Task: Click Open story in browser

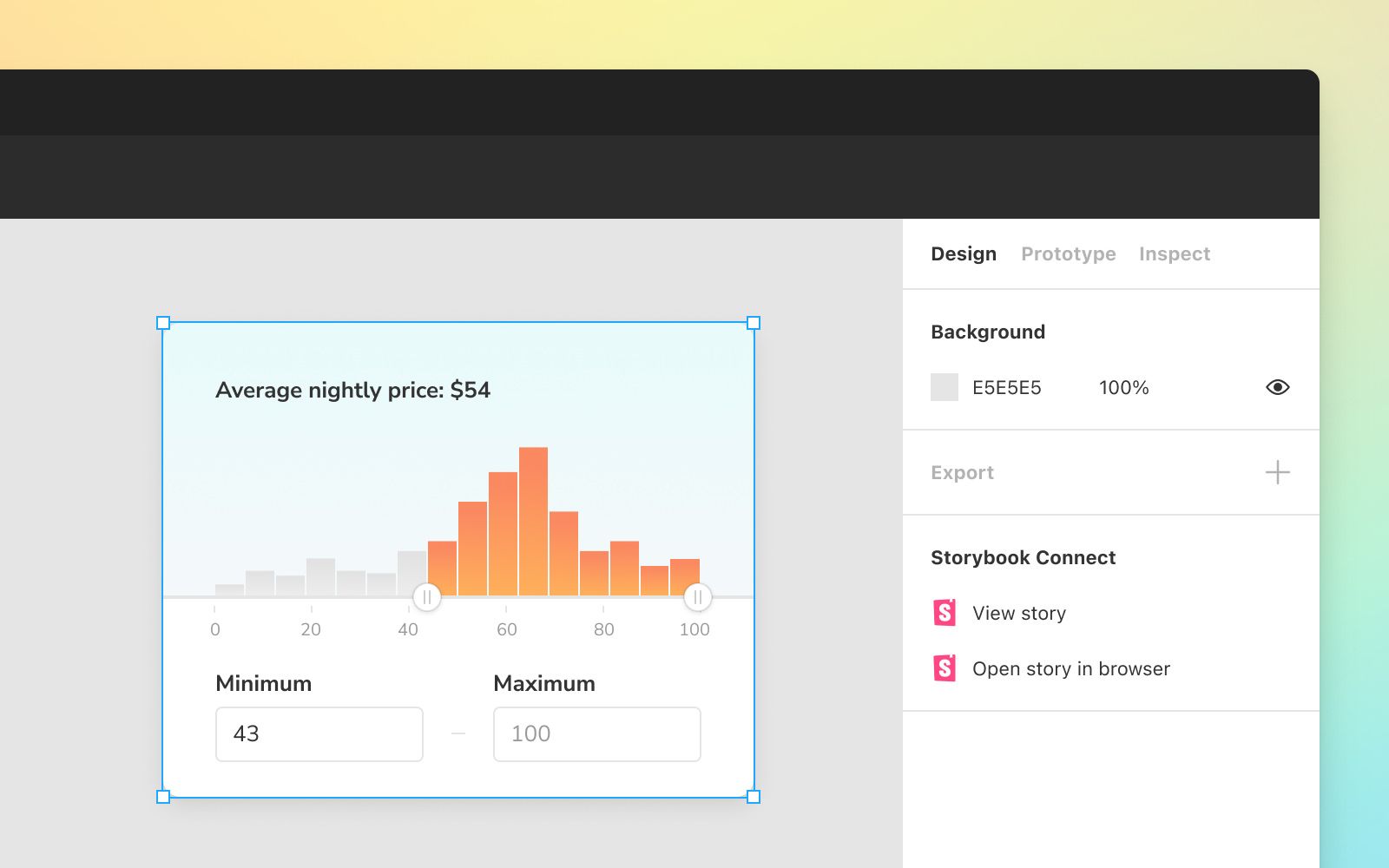Action: coord(1071,668)
